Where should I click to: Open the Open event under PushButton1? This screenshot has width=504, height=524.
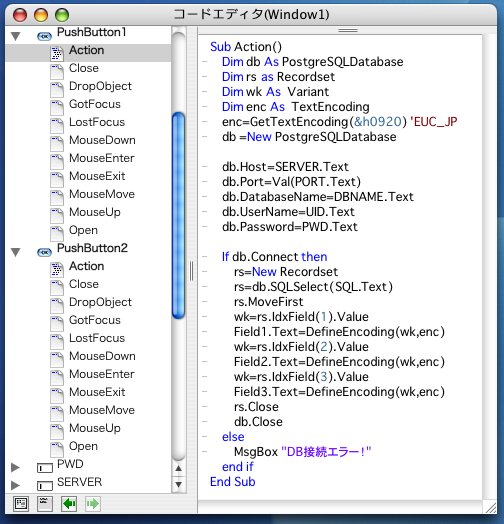pos(83,230)
